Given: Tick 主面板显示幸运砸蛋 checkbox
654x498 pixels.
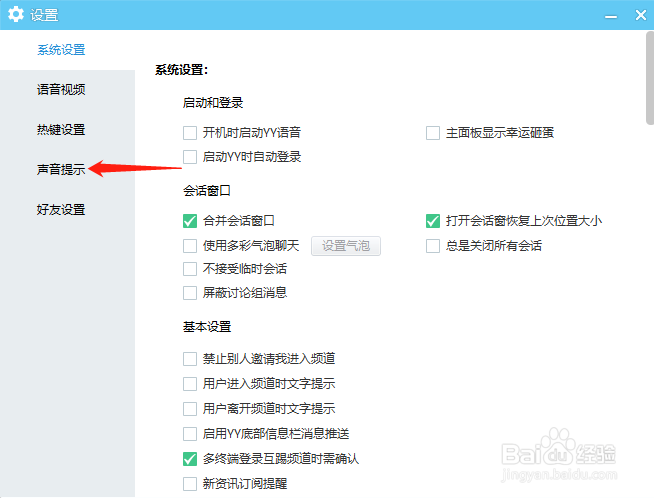Looking at the screenshot, I should (x=433, y=133).
